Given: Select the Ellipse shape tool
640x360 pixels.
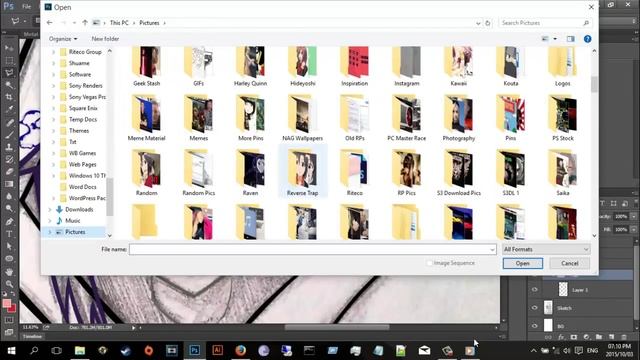Looking at the screenshot, I should coord(9,258).
